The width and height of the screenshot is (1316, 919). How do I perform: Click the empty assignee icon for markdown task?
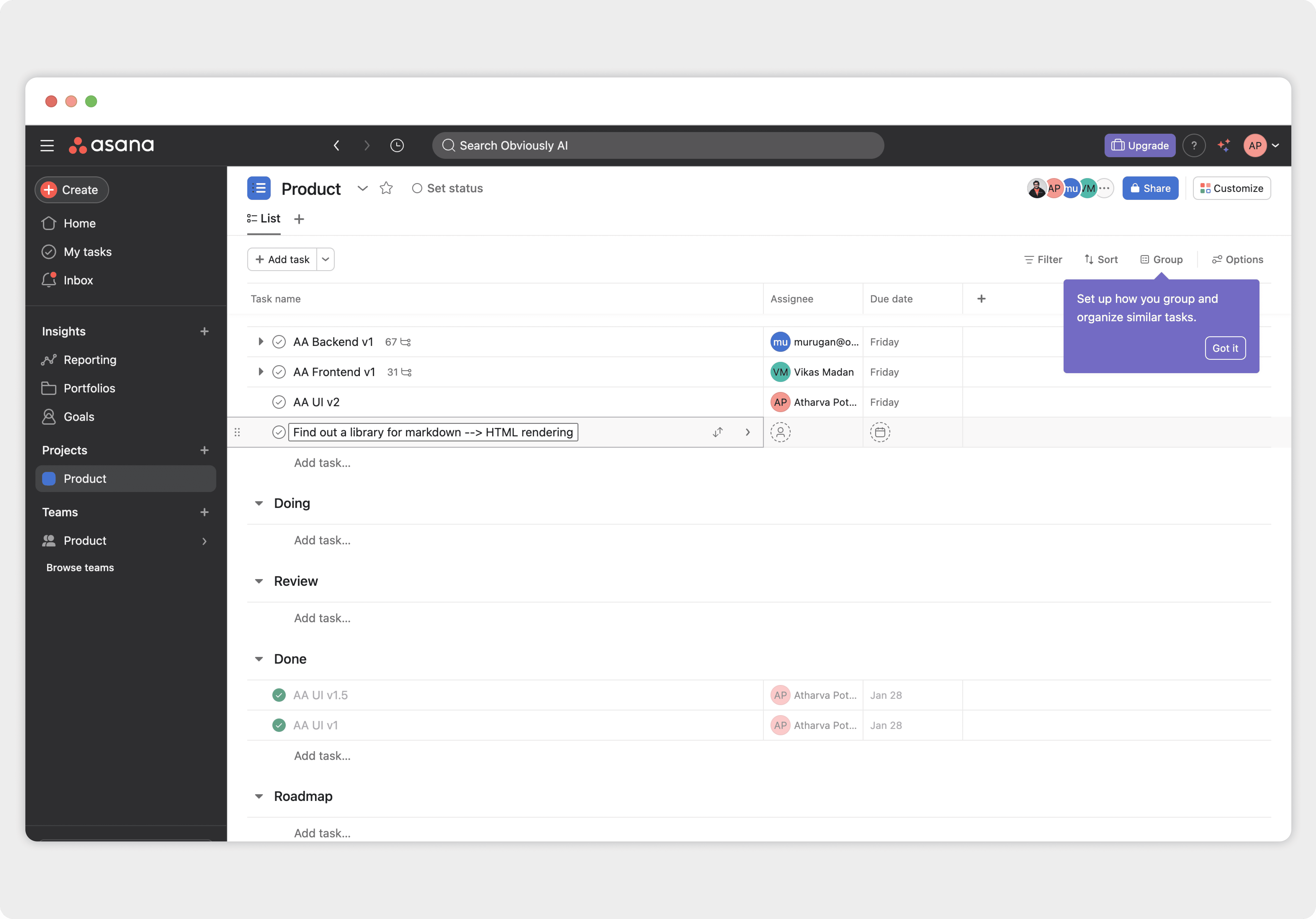(x=780, y=432)
